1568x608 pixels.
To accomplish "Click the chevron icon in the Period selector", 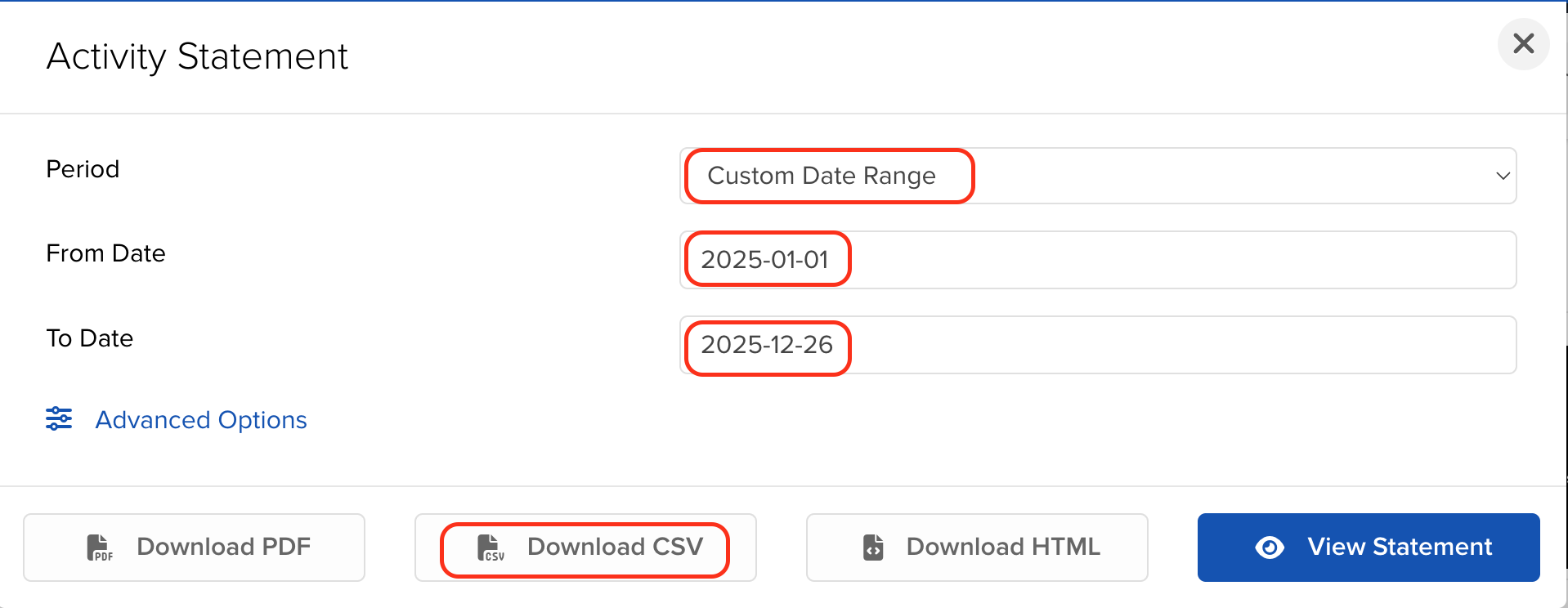I will 1503,175.
